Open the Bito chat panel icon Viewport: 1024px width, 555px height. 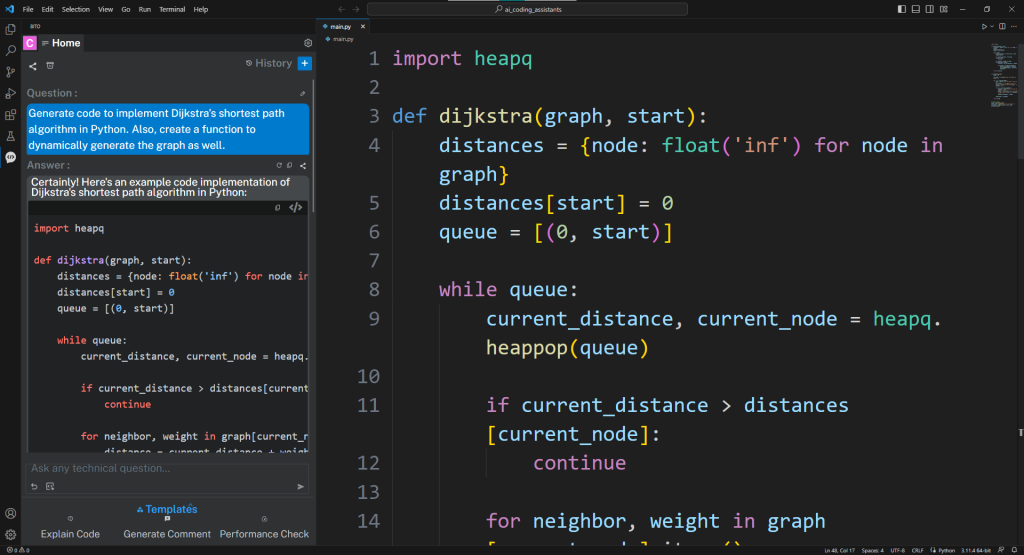[x=10, y=157]
